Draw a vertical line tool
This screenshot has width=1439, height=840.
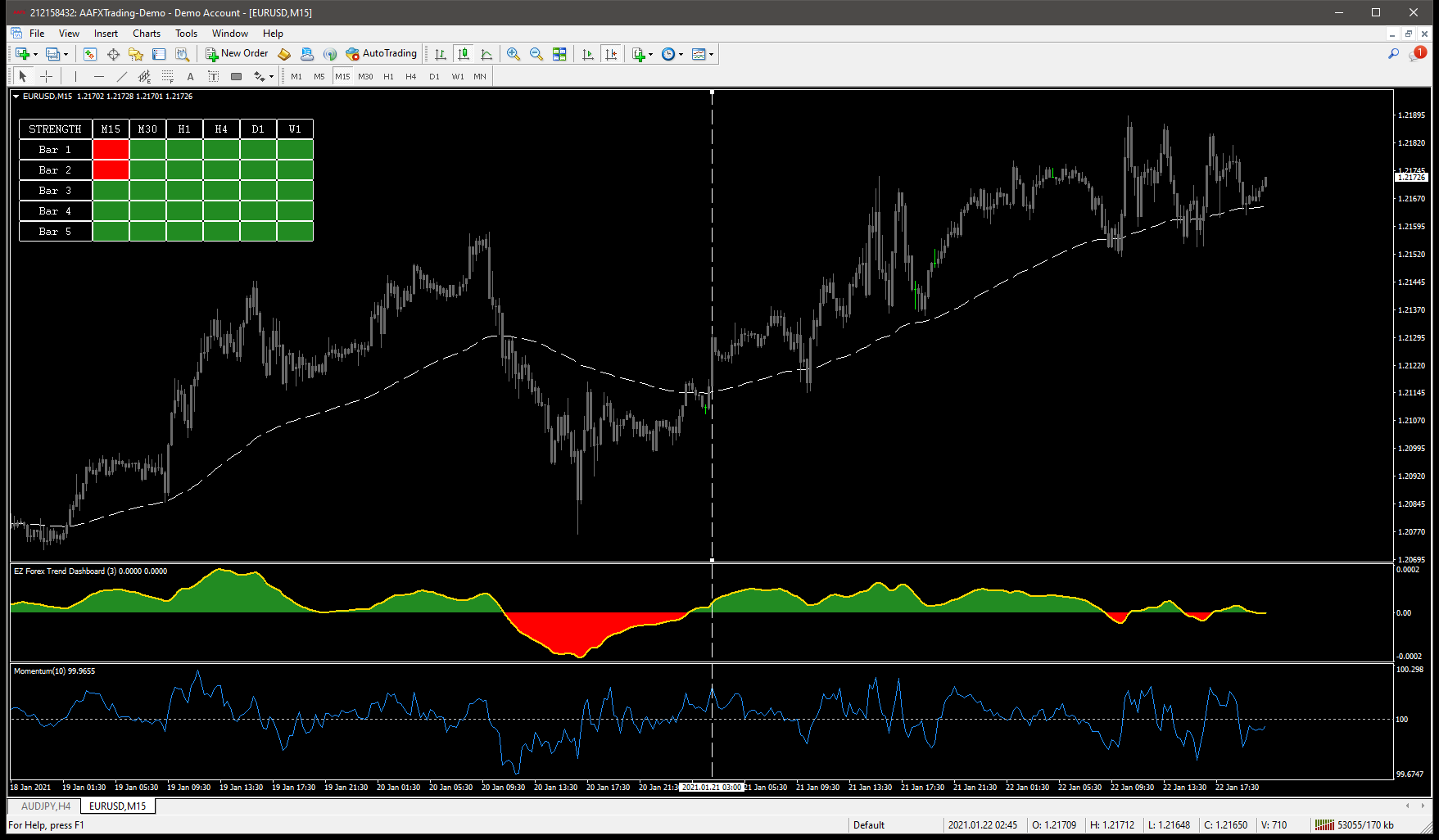click(75, 76)
